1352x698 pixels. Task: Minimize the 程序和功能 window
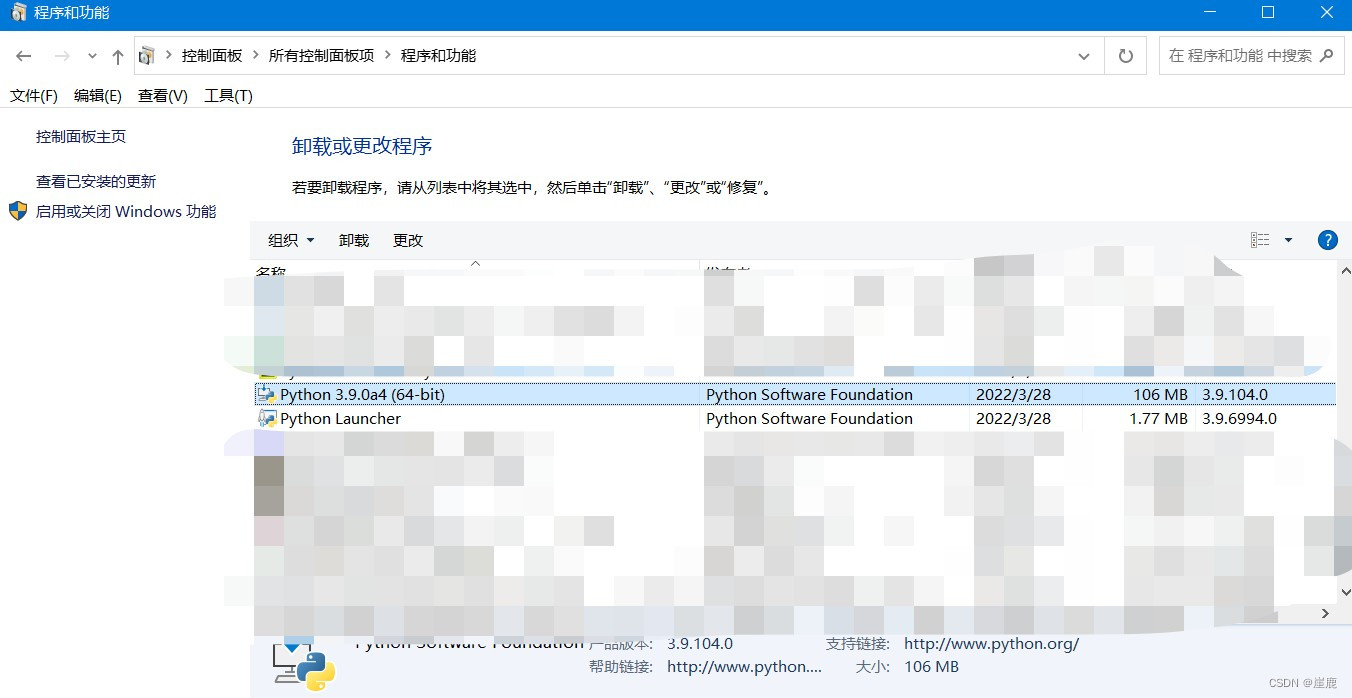tap(1212, 12)
